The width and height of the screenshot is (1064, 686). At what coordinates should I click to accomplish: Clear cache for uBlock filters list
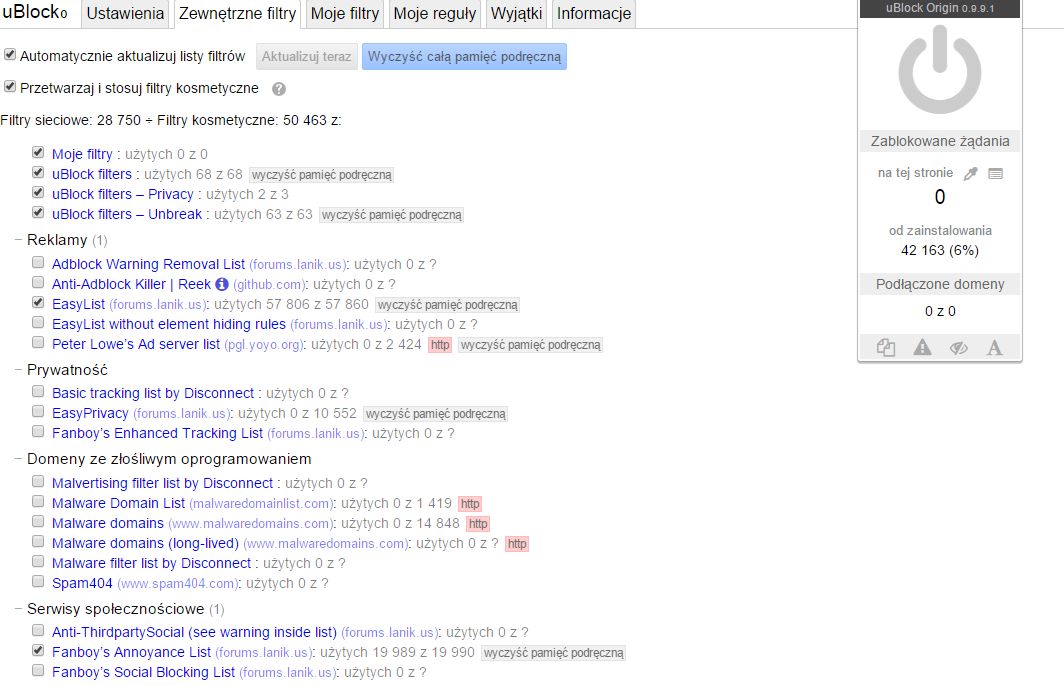coord(322,175)
